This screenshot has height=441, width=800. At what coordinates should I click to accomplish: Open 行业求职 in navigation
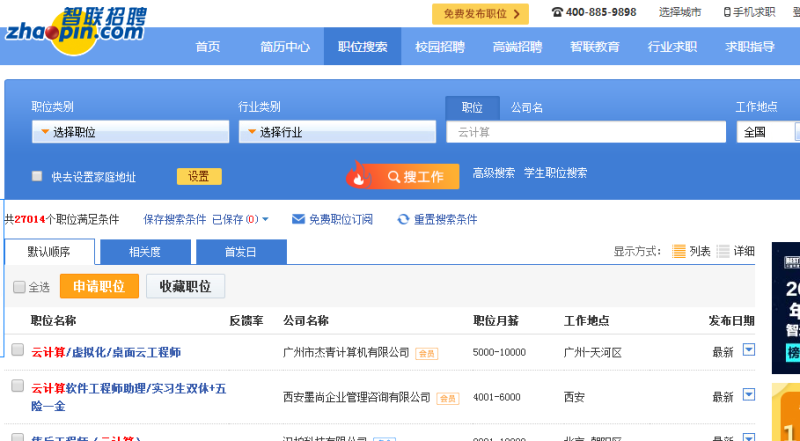(672, 47)
